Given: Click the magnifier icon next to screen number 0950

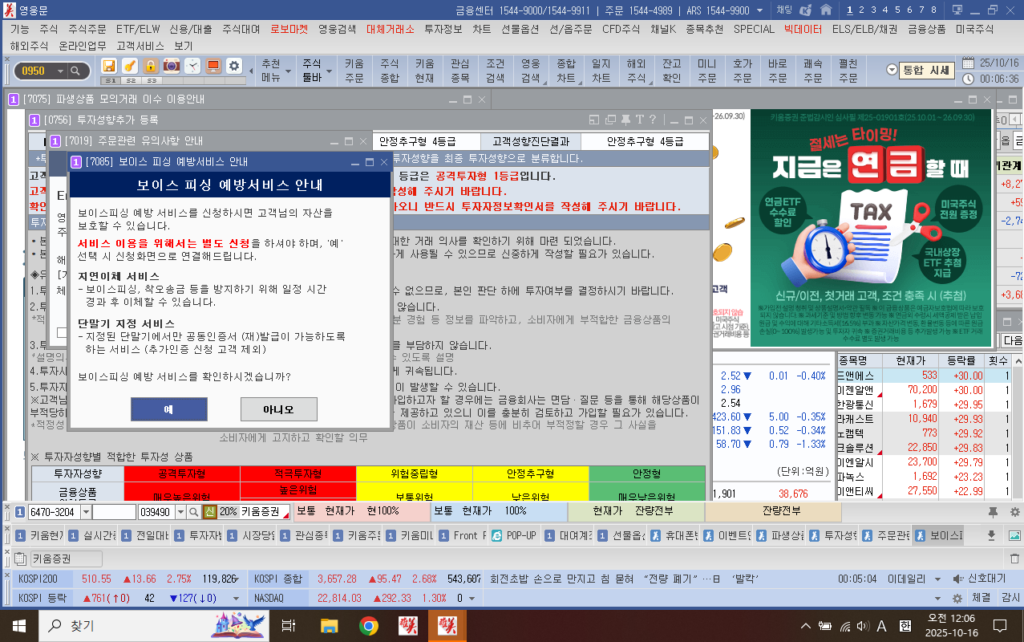Looking at the screenshot, I should pyautogui.click(x=75, y=70).
